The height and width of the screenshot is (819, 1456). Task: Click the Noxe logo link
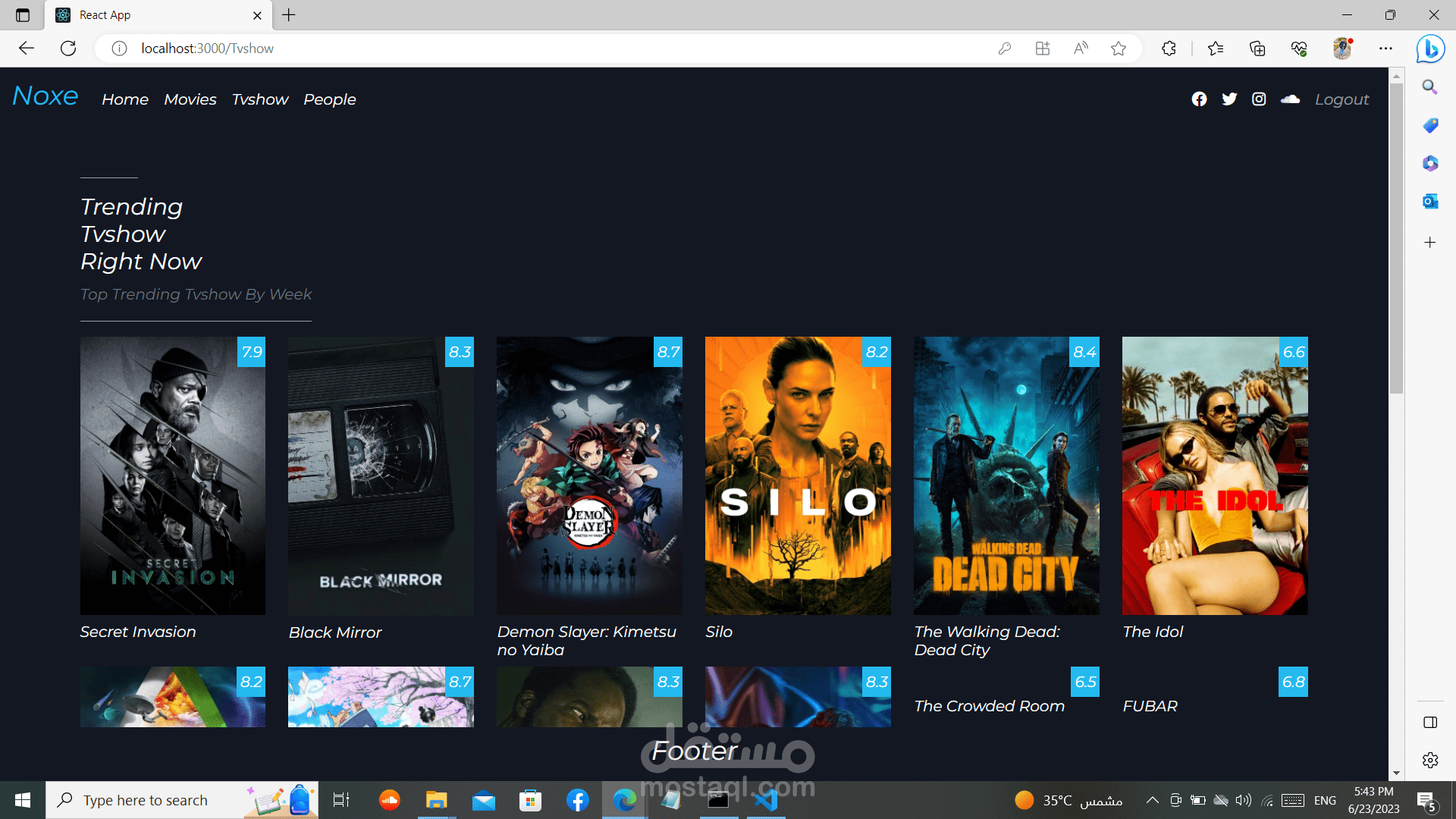(x=45, y=96)
